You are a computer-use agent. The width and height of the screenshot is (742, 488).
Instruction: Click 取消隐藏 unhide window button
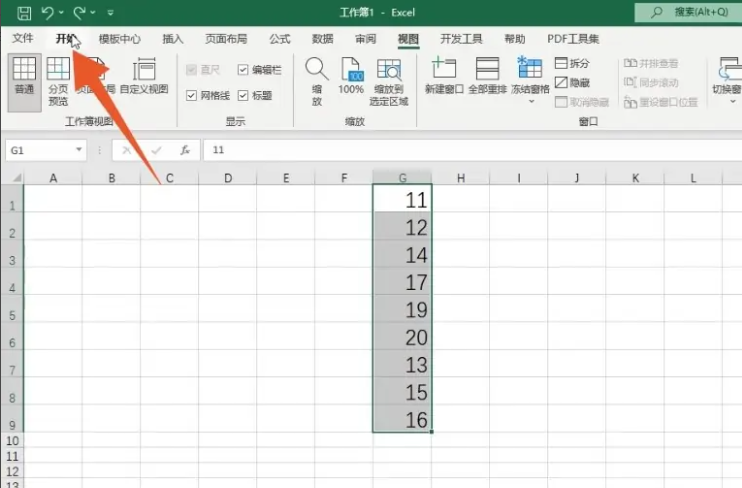coord(582,102)
